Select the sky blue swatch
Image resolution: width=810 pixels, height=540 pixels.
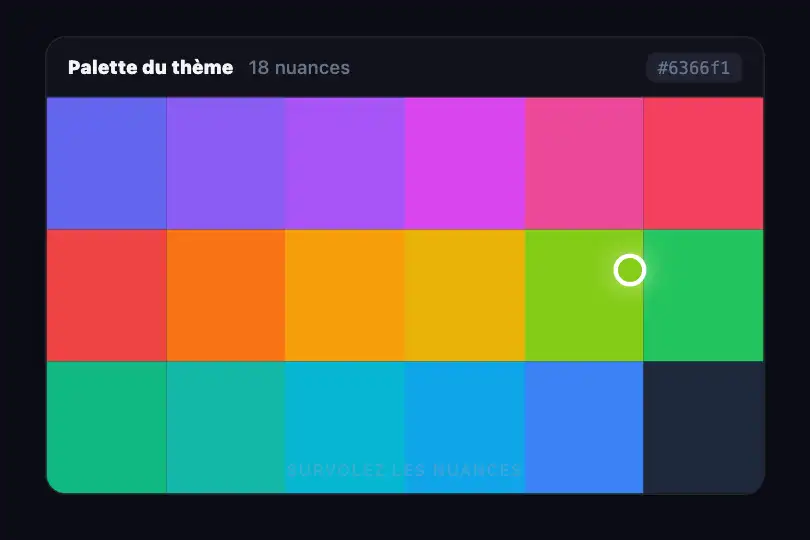point(465,427)
